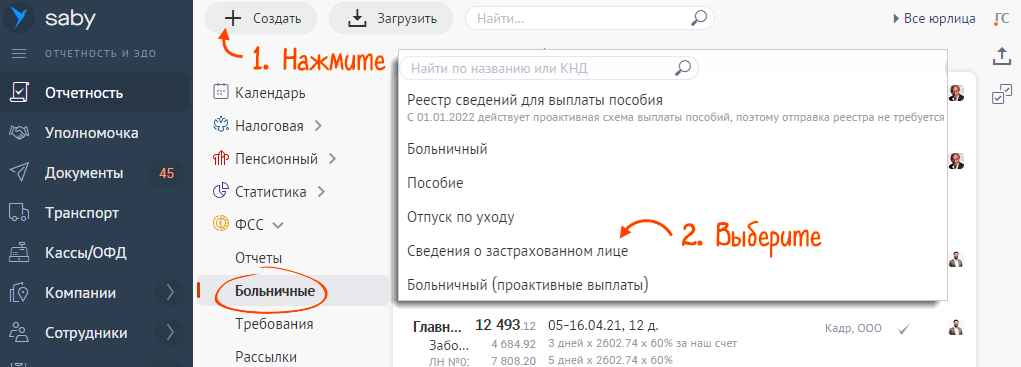Open the Отчетность section in sidebar
Viewport: 1021px width, 367px height.
pos(94,92)
